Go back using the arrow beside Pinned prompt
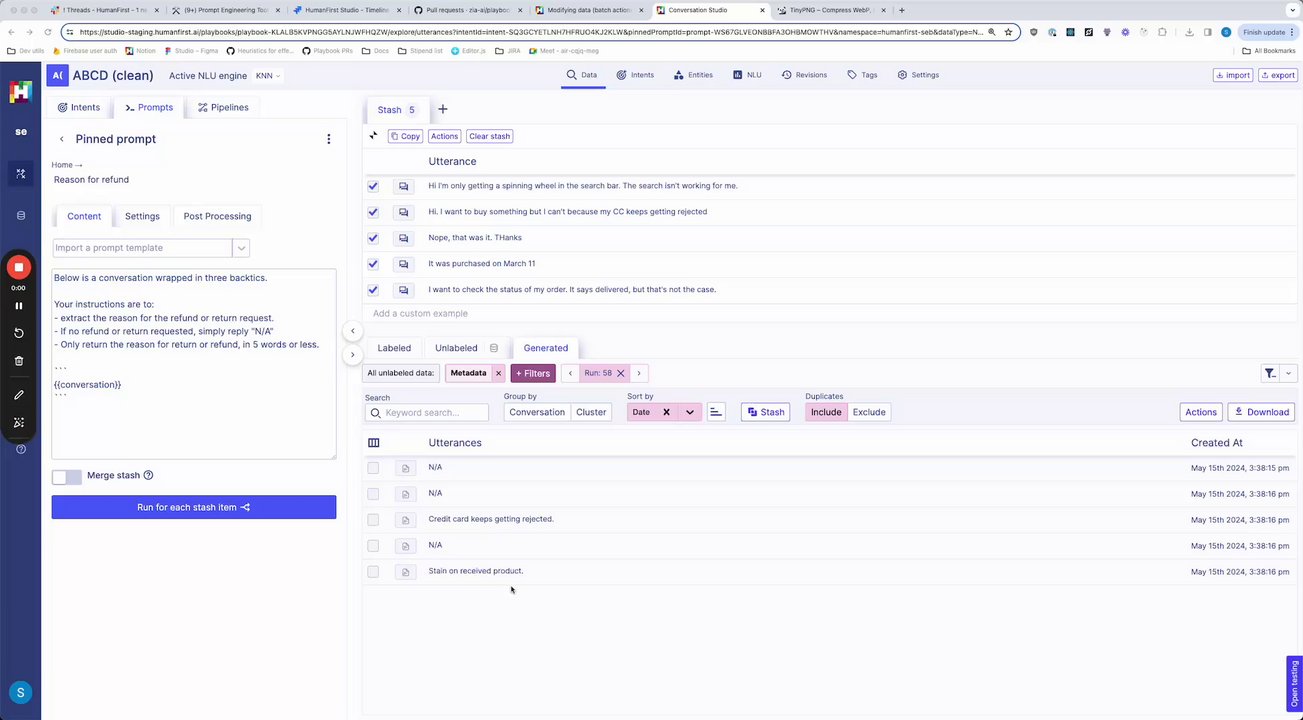The image size is (1303, 720). [62, 139]
